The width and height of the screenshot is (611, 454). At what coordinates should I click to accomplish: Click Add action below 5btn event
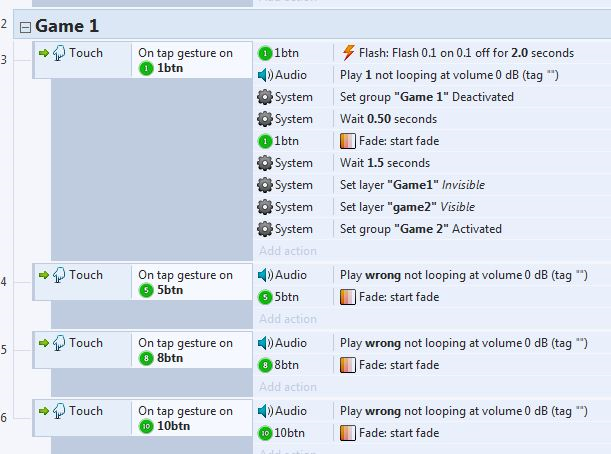point(287,319)
